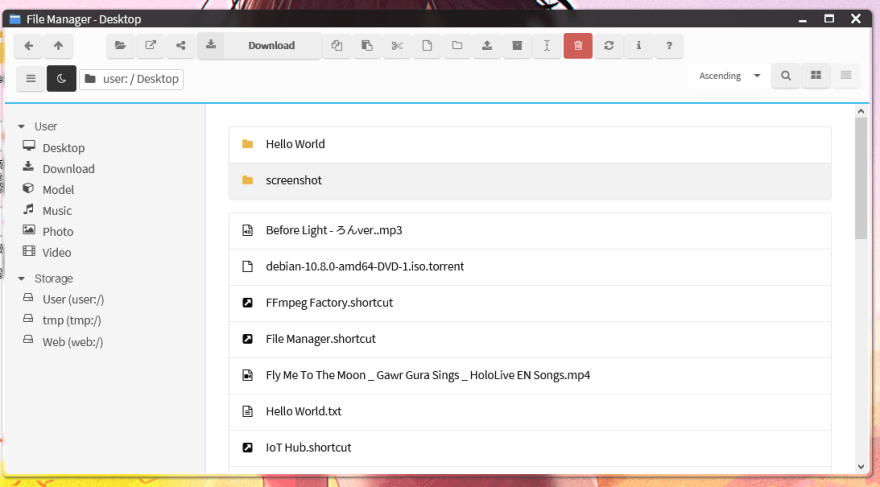Click the share toolbar icon
This screenshot has width=880, height=487.
[x=181, y=45]
